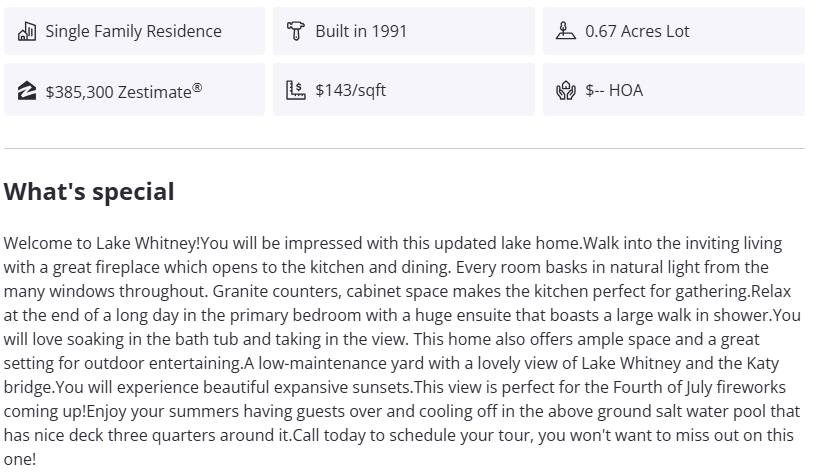838x472 pixels.
Task: Click the horizontal divider above What's special
Action: tap(404, 149)
